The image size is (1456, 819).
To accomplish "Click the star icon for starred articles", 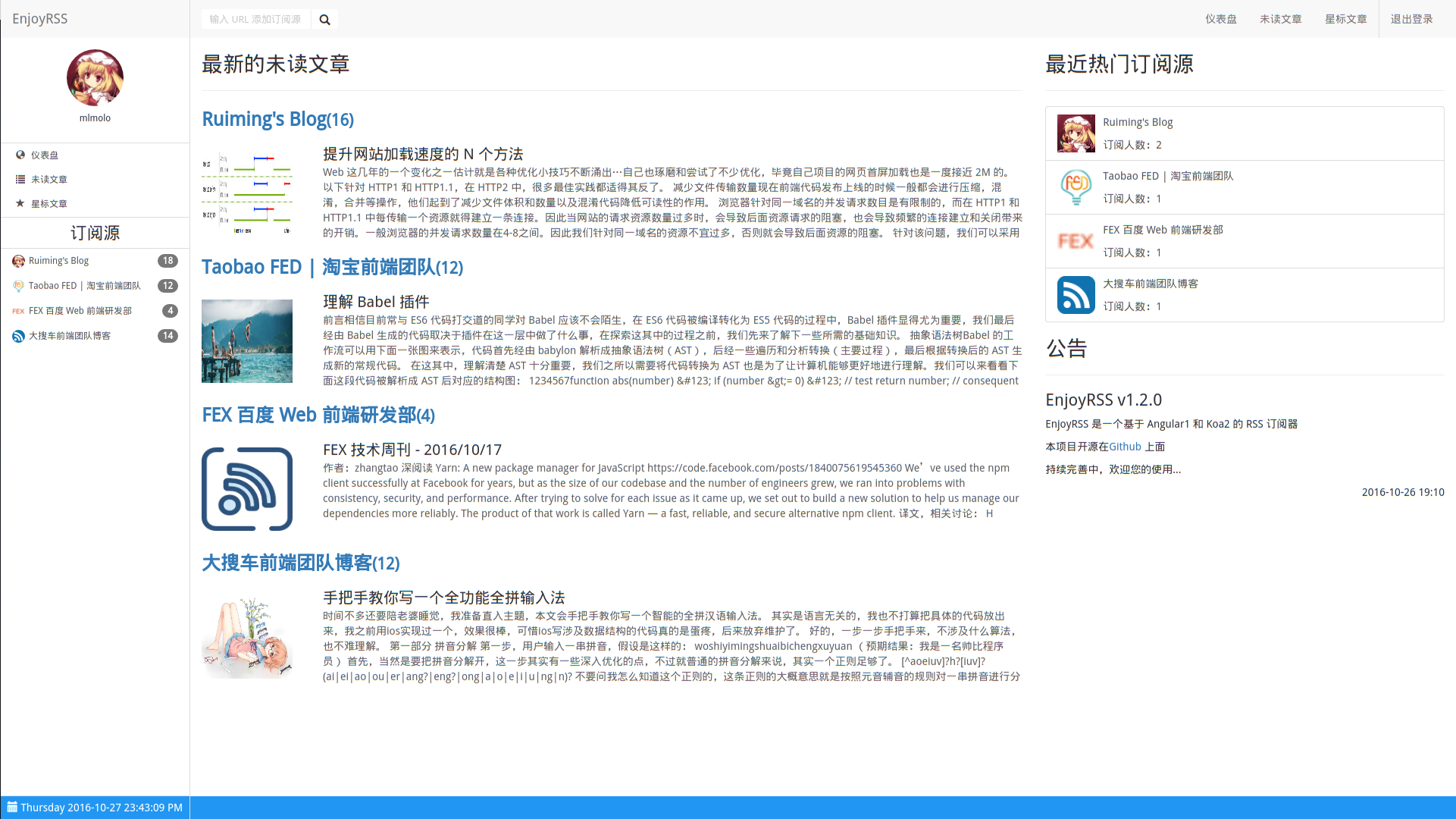I will (x=20, y=203).
